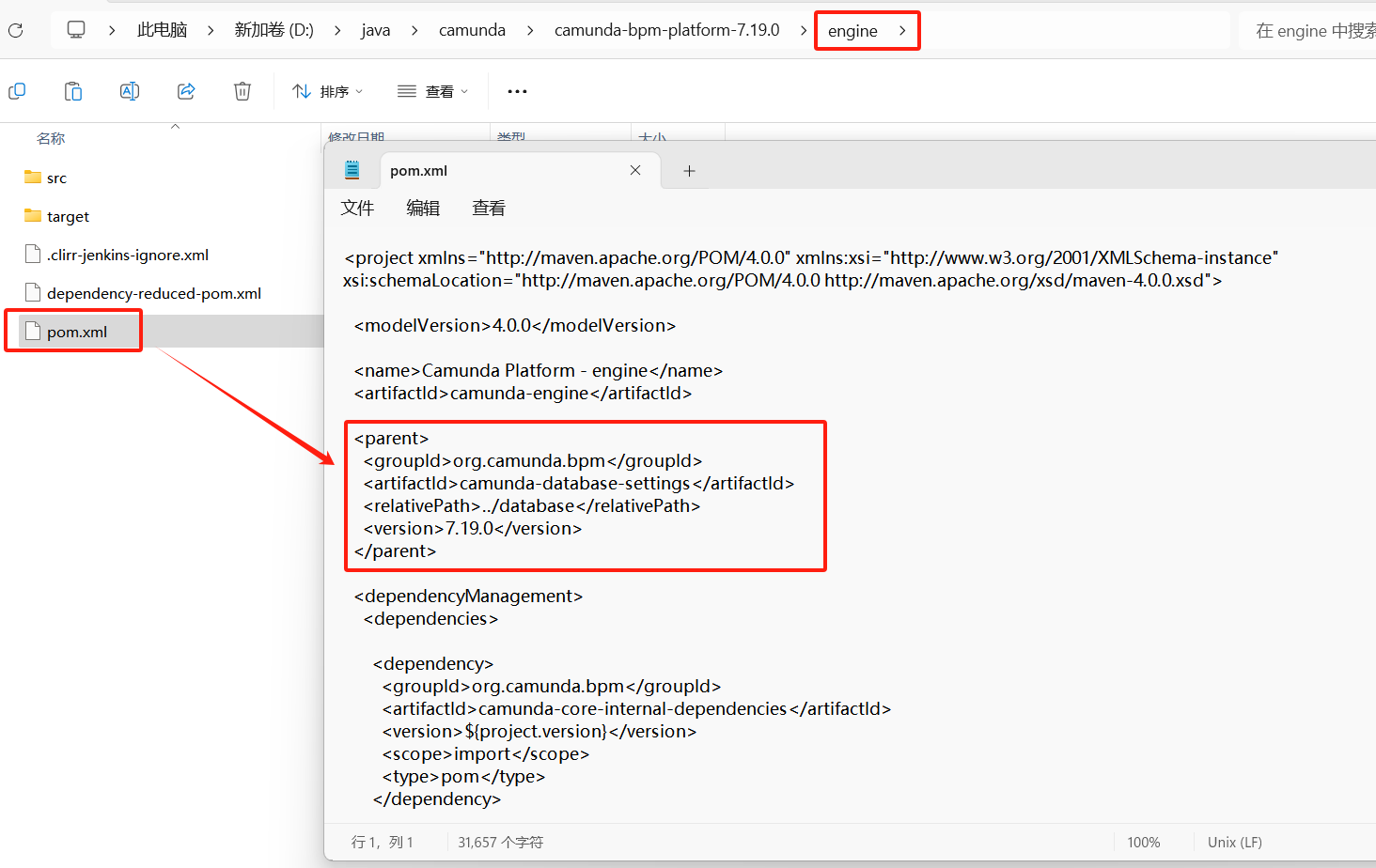The width and height of the screenshot is (1376, 868).
Task: Click java in the breadcrumb path
Action: click(x=376, y=30)
